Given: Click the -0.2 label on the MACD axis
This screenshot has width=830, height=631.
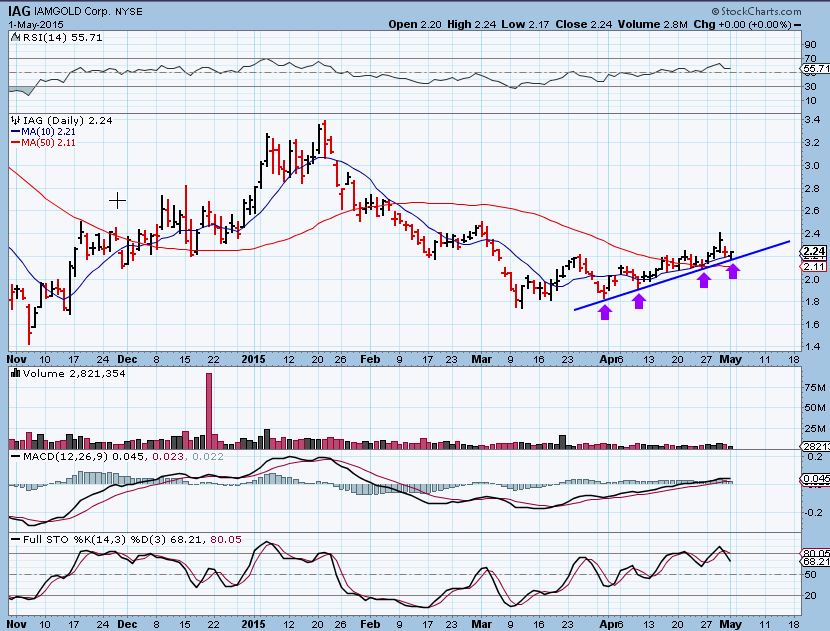Looking at the screenshot, I should pos(814,512).
